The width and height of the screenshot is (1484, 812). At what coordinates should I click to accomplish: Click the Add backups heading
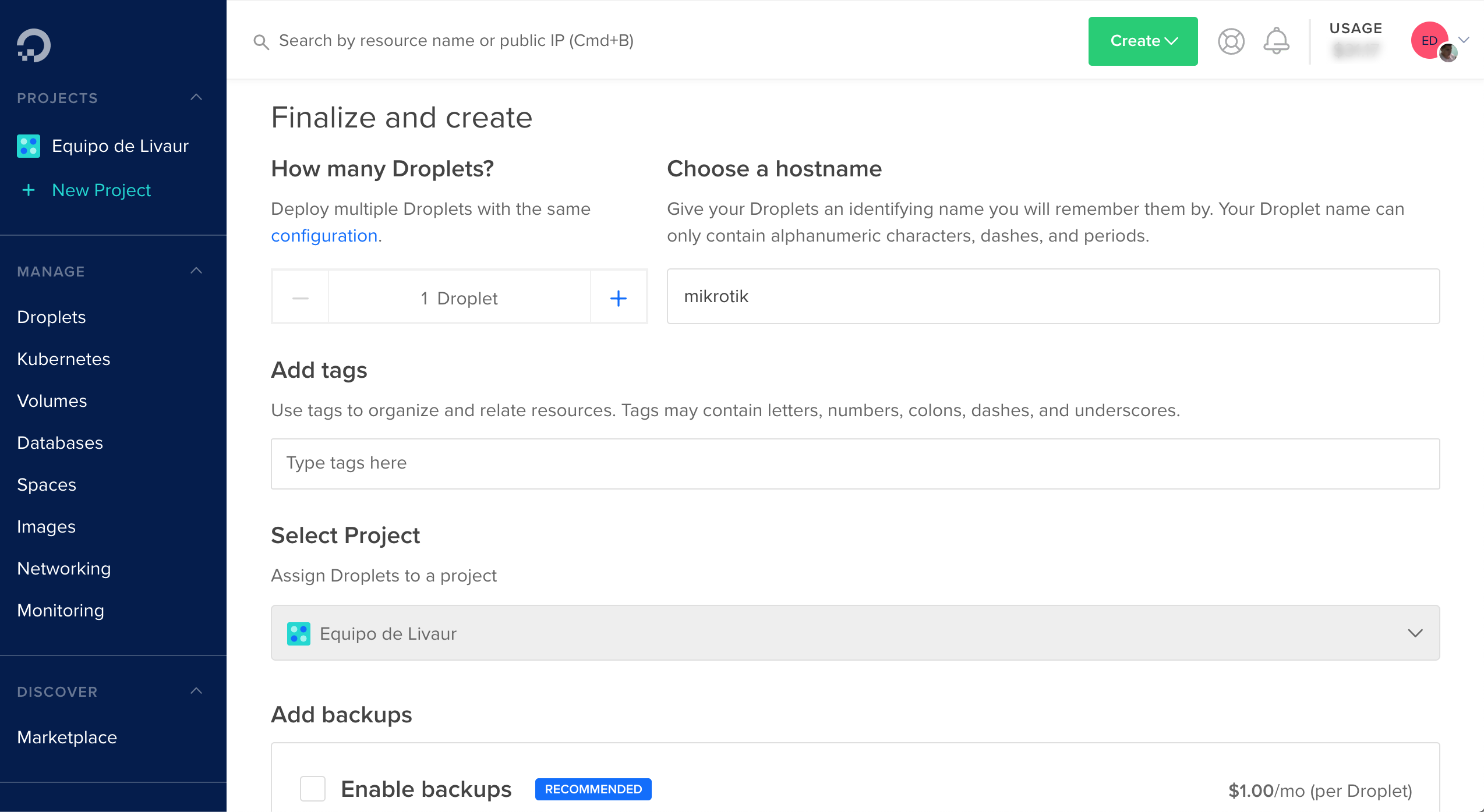[x=342, y=715]
